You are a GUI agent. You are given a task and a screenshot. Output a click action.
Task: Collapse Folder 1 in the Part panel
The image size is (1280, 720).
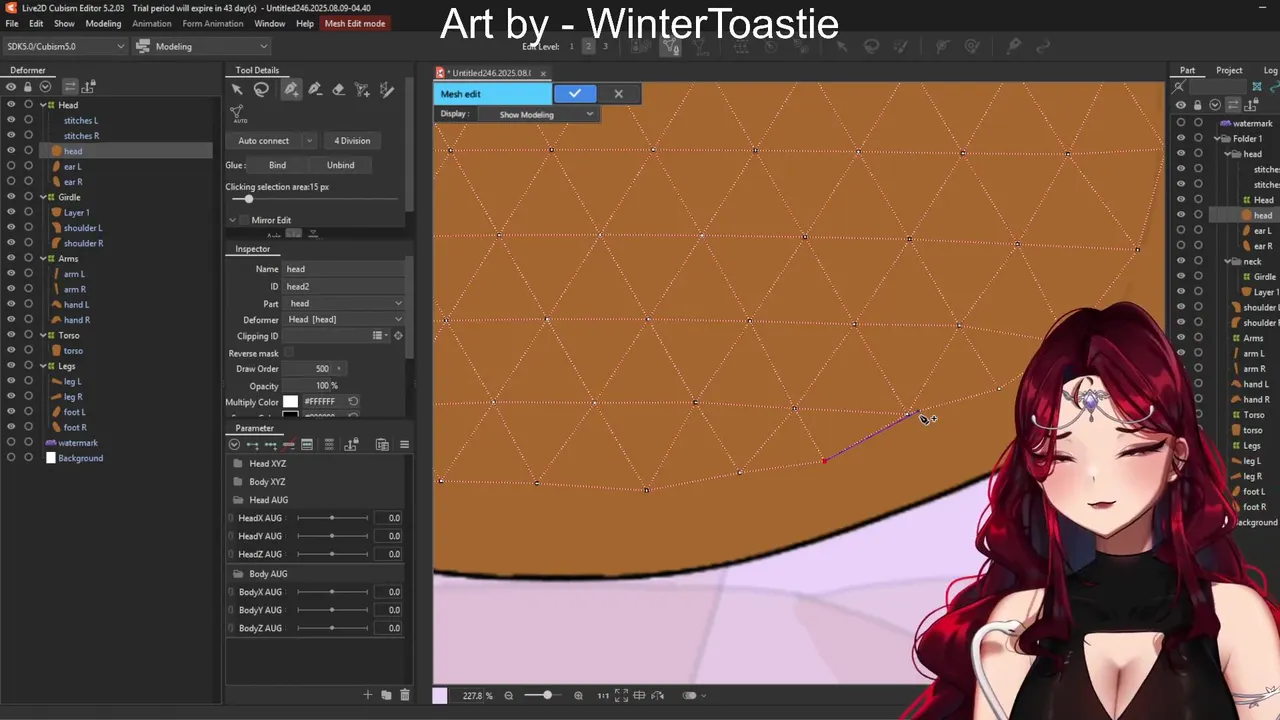[1218, 139]
